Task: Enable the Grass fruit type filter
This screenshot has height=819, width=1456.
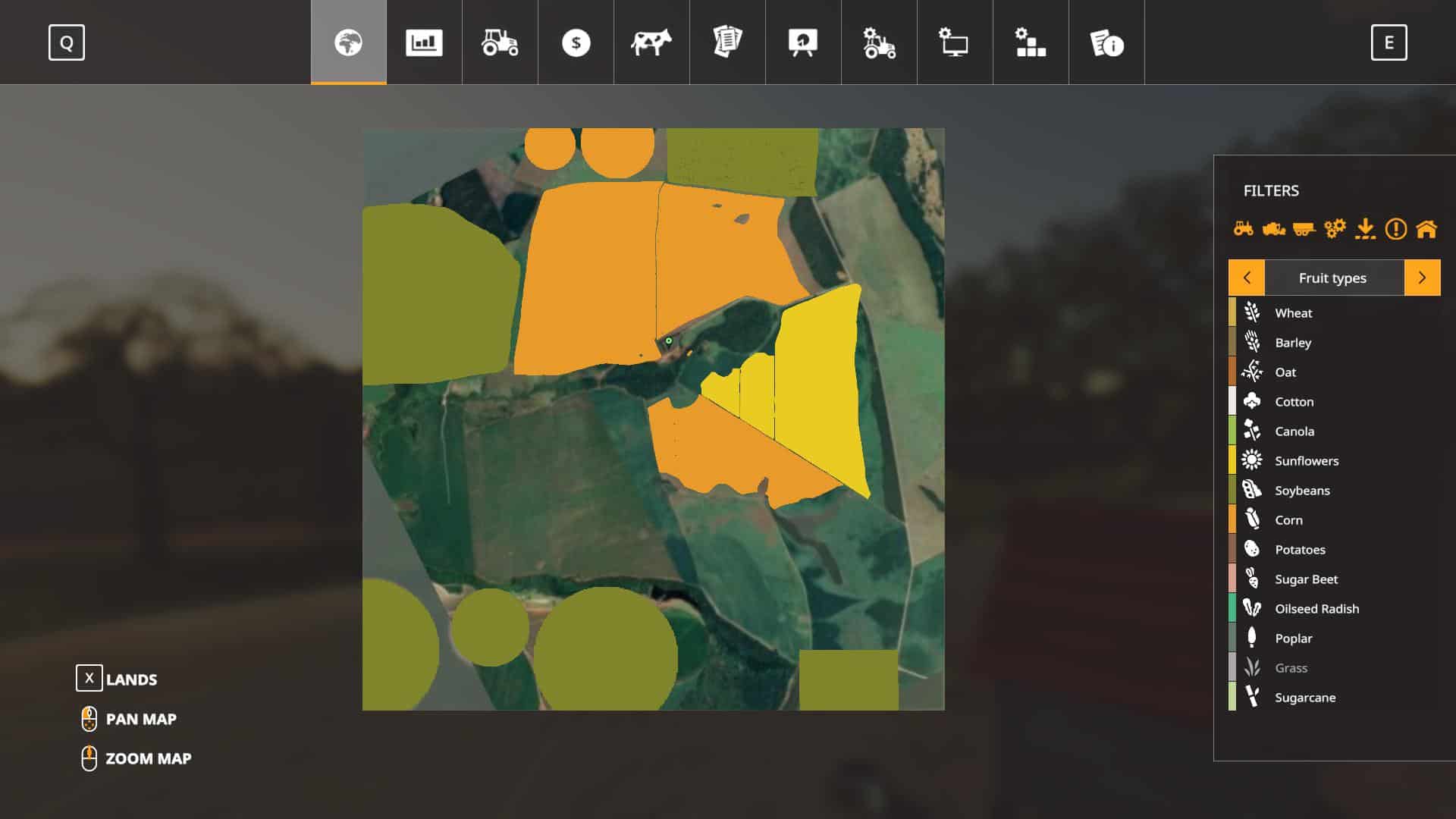Action: coord(1291,668)
